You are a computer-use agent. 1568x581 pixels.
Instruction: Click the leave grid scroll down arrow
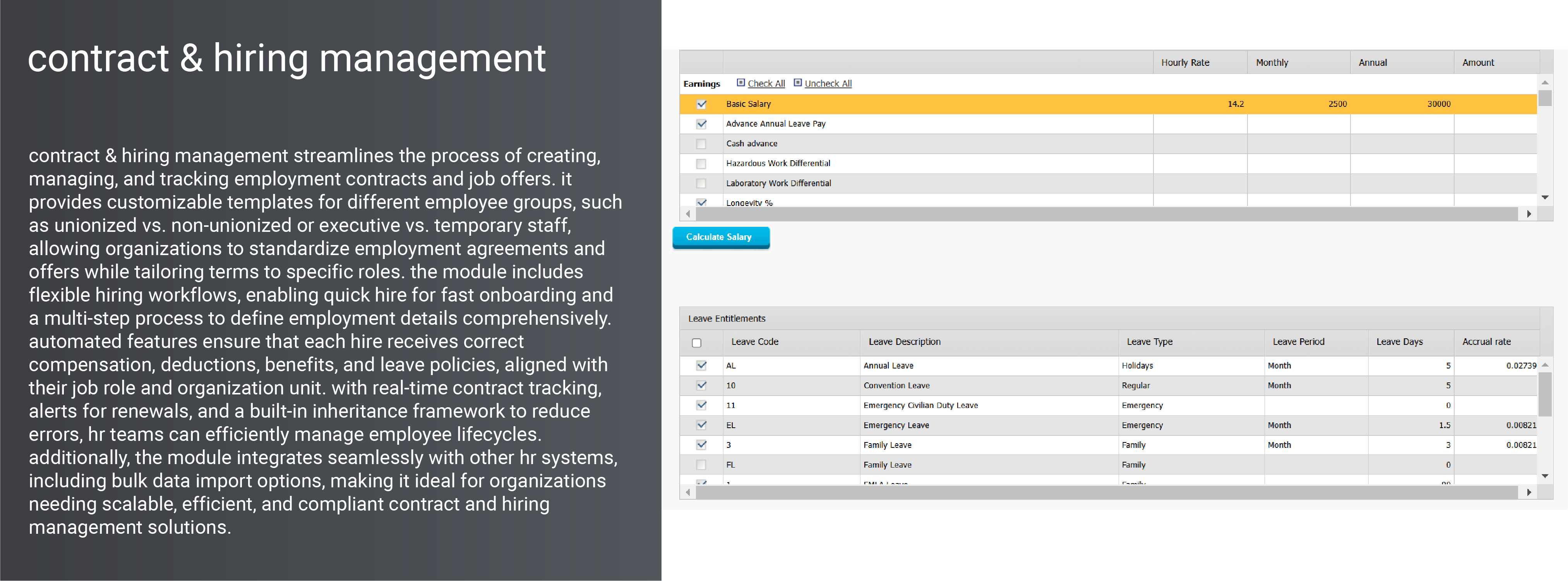[x=1545, y=476]
